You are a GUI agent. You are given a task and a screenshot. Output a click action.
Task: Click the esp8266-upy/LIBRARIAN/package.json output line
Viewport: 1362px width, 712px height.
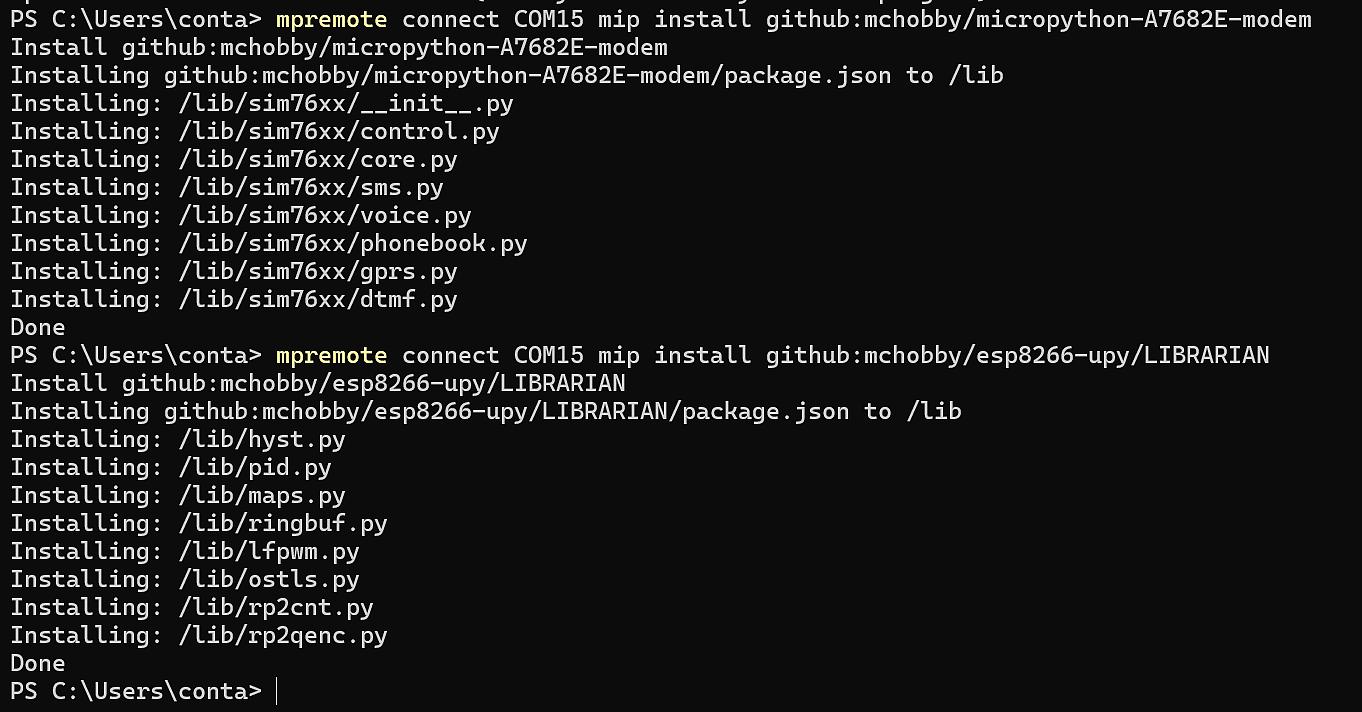486,411
